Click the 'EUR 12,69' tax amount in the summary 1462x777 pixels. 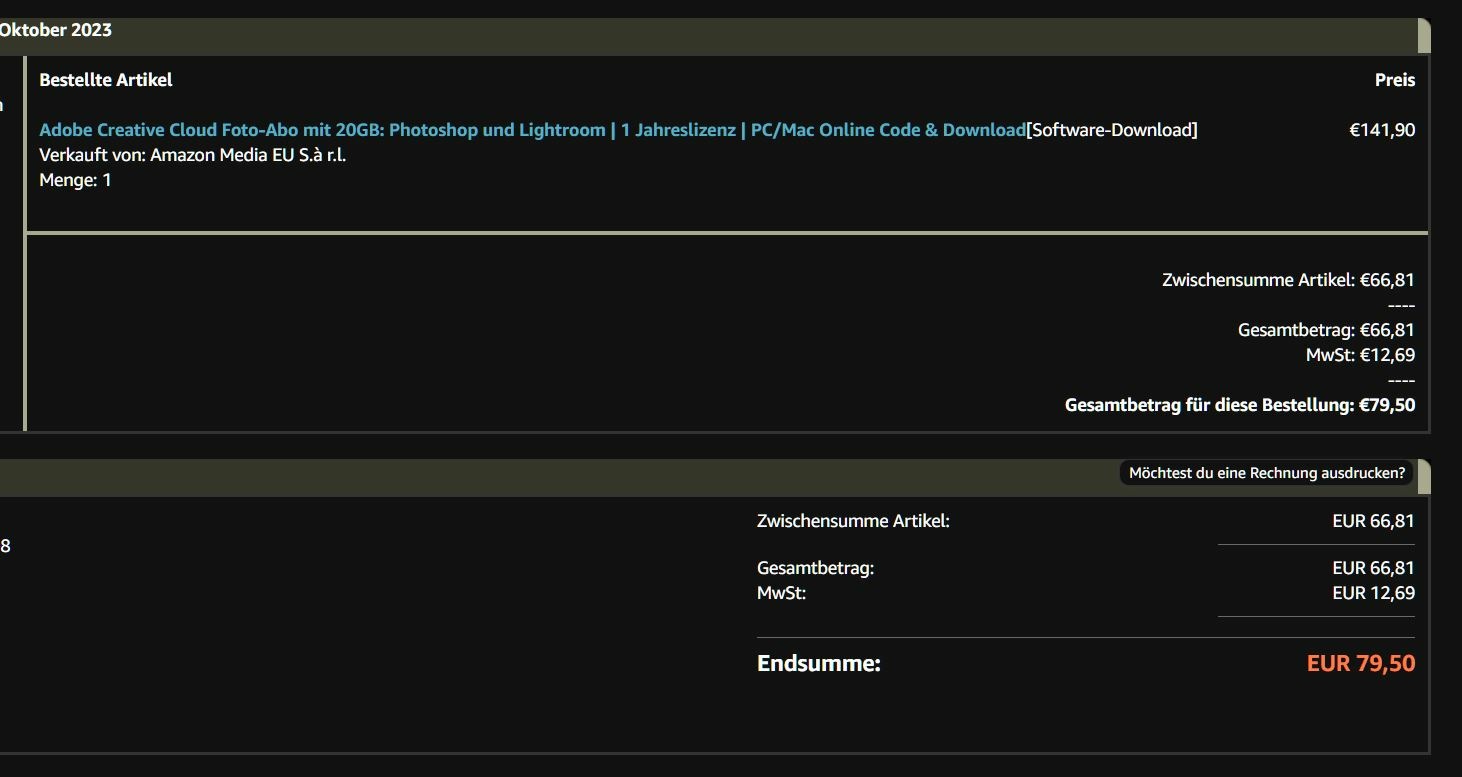click(x=1373, y=593)
